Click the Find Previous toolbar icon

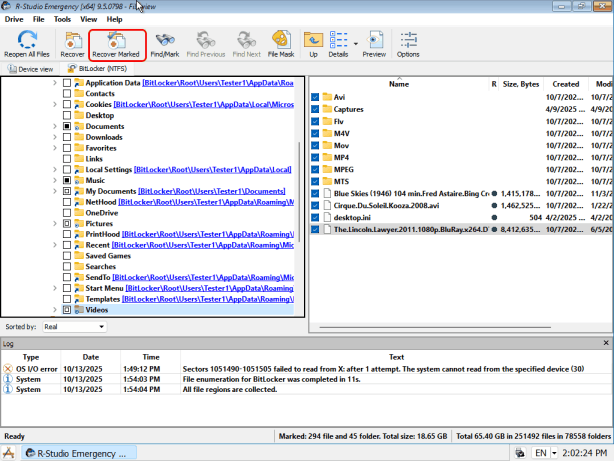[206, 44]
